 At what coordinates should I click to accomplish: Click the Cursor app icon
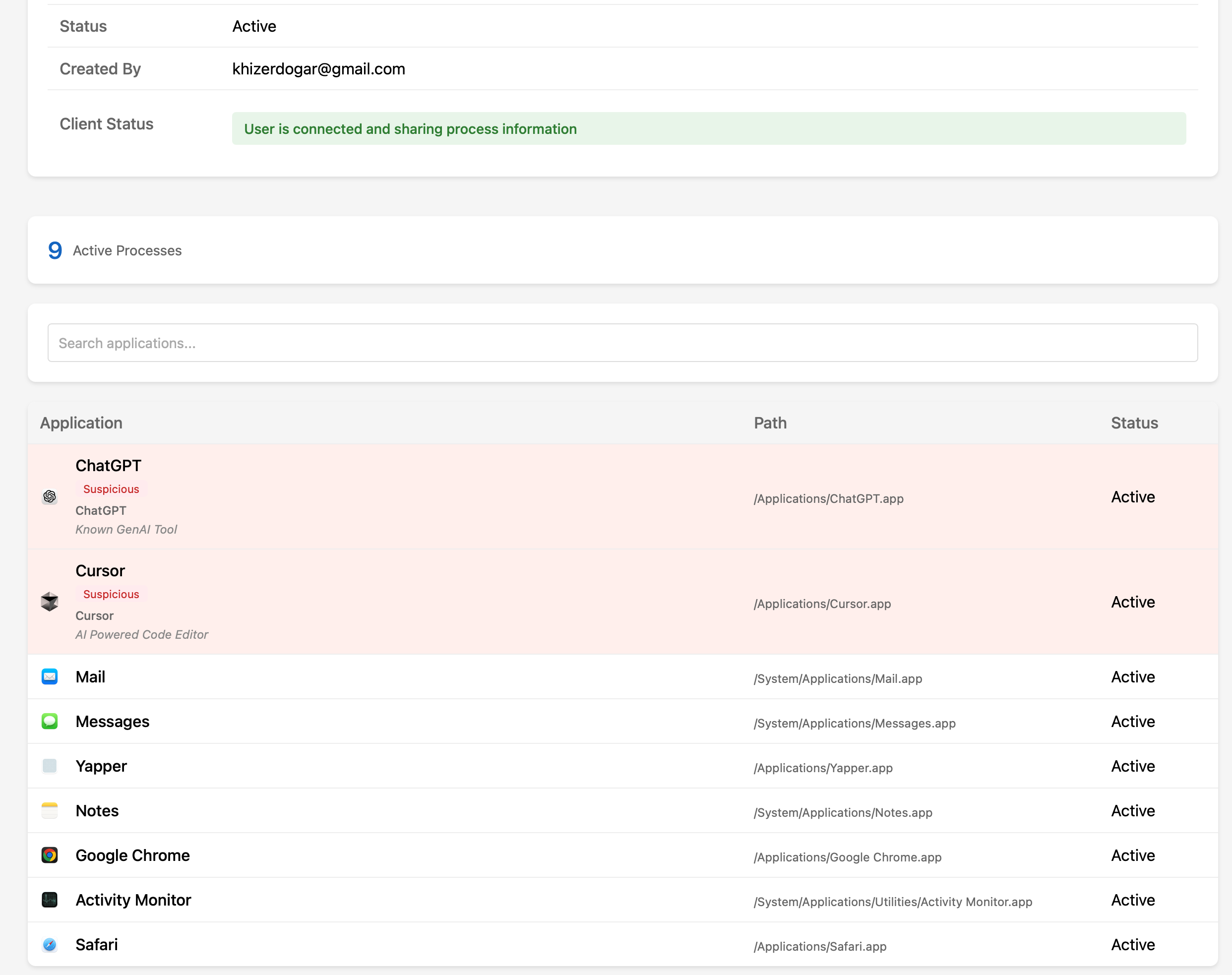(50, 602)
